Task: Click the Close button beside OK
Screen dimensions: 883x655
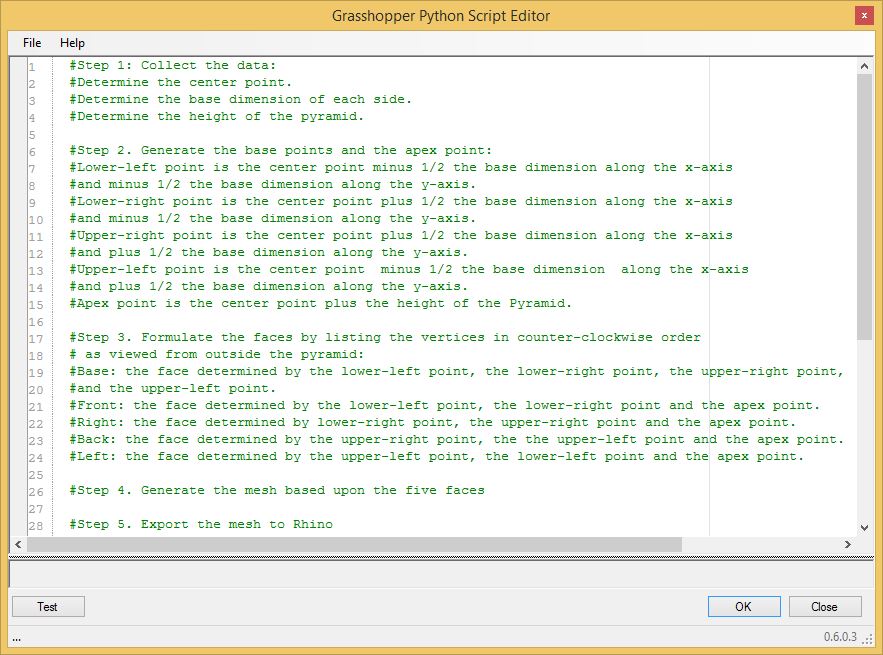Action: (x=825, y=607)
